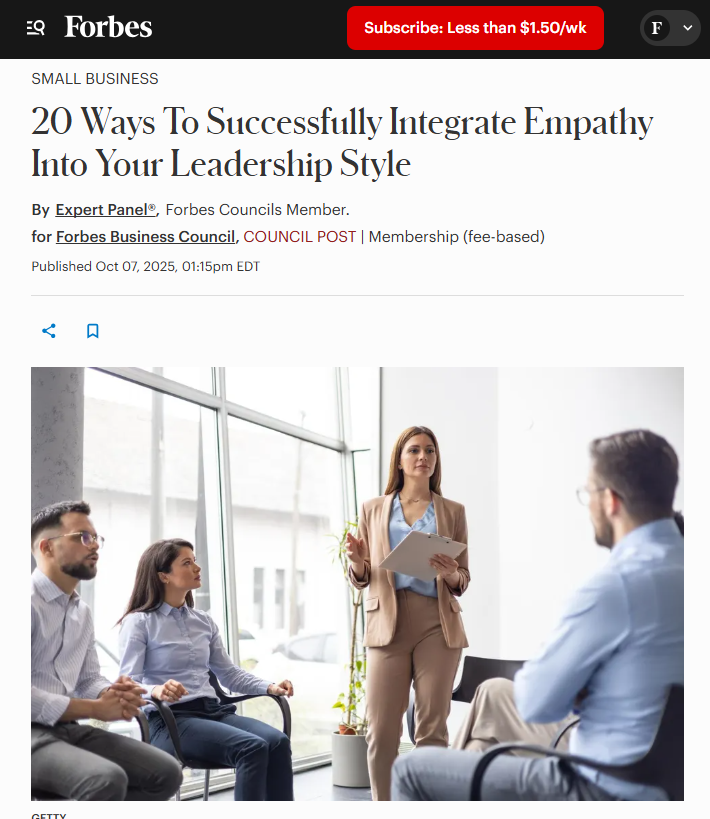Open the Expert Panel author link
This screenshot has width=710, height=819.
click(106, 209)
